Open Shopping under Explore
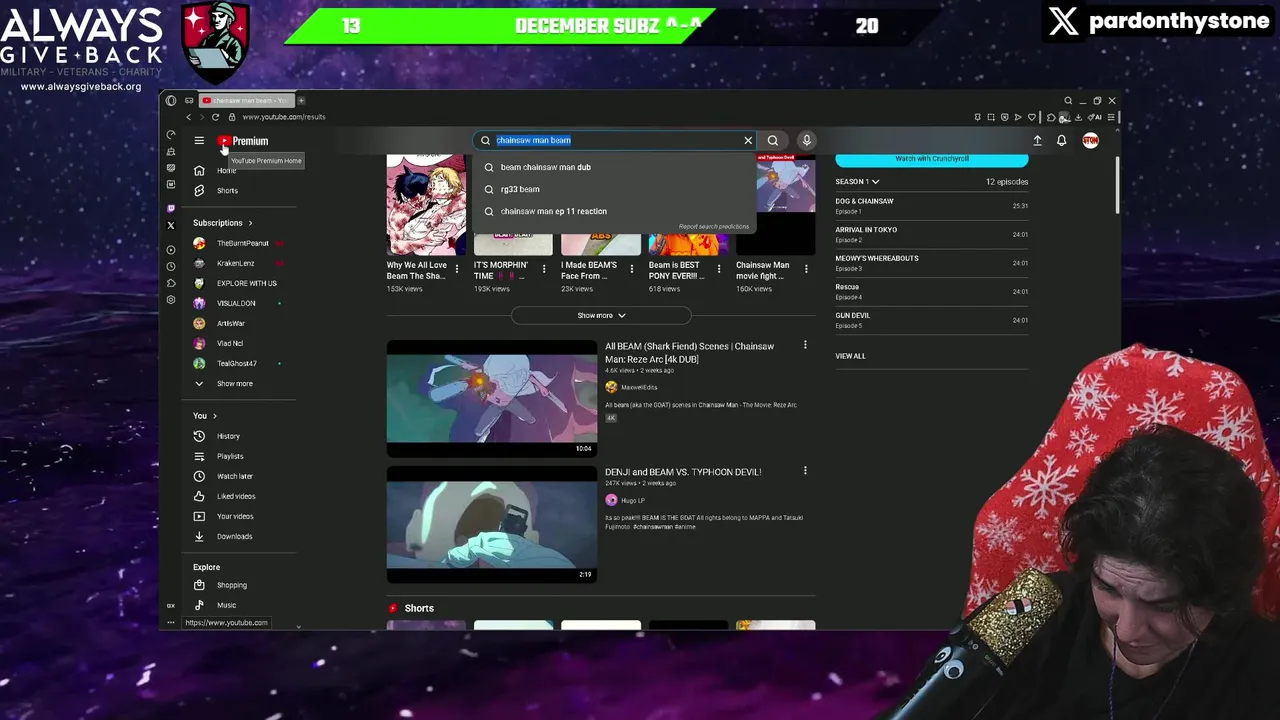Viewport: 1280px width, 720px height. (231, 585)
